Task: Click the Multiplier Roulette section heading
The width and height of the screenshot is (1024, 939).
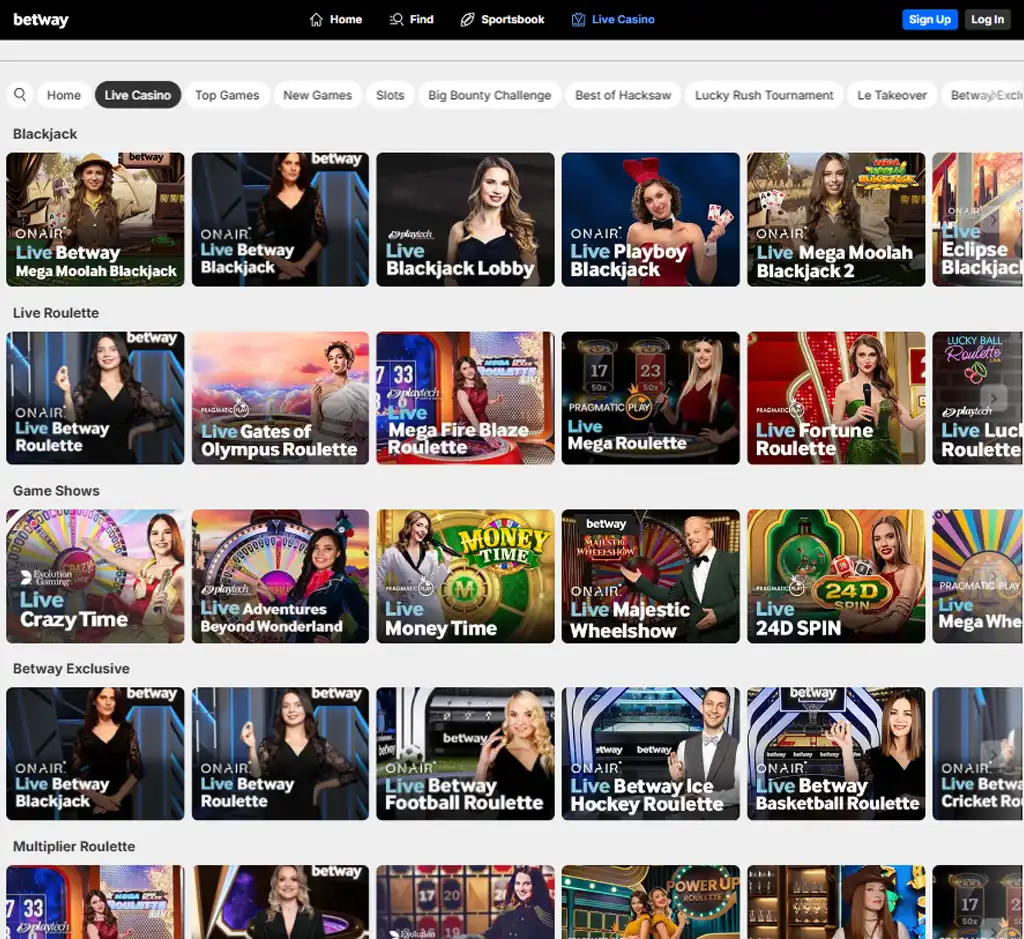Action: 74,846
